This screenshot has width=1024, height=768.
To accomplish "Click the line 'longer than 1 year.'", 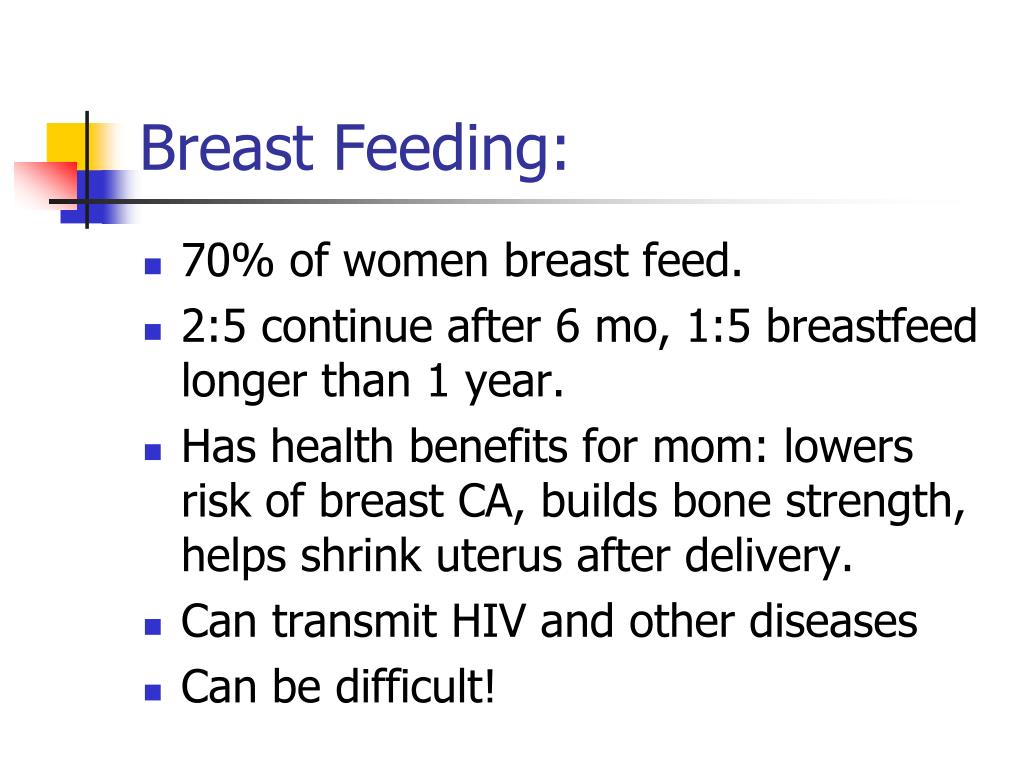I will 372,381.
